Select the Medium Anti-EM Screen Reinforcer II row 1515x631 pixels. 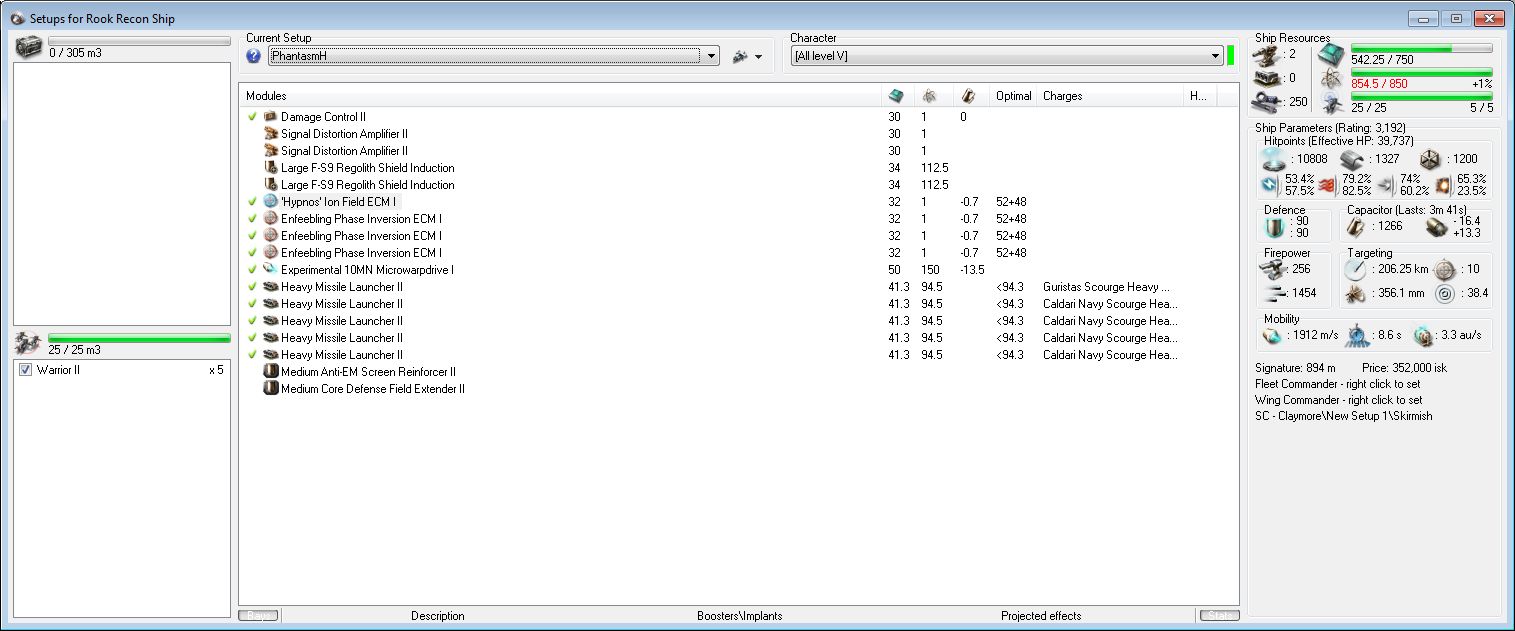coord(738,372)
